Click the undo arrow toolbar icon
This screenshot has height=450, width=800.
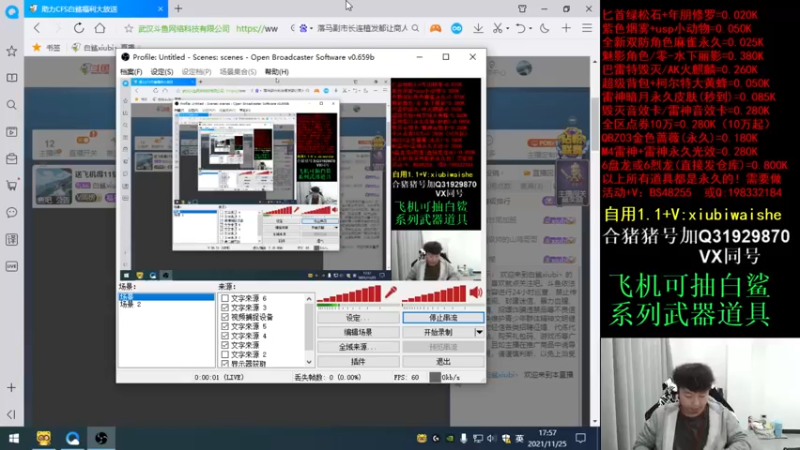click(x=520, y=29)
